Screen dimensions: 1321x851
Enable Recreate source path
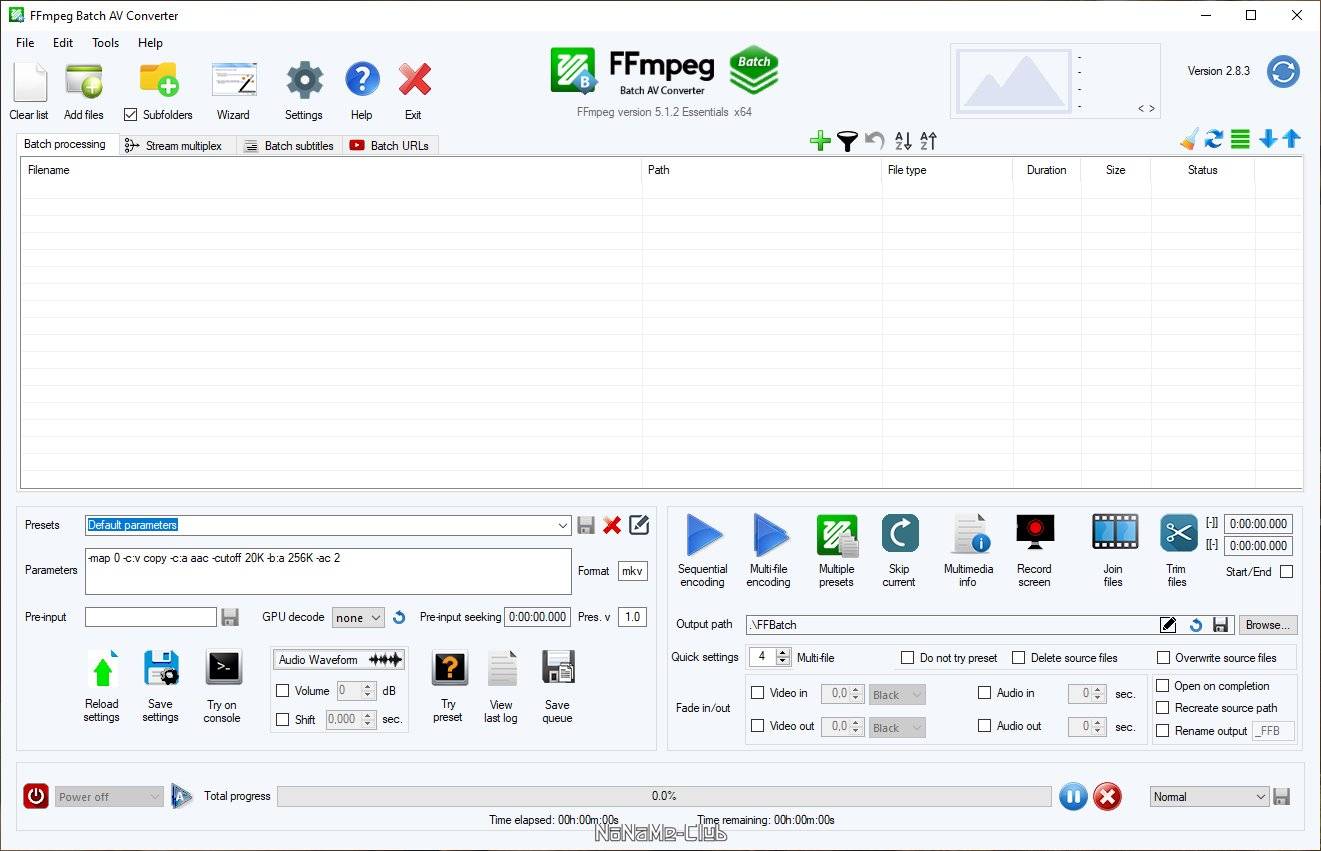click(1162, 708)
